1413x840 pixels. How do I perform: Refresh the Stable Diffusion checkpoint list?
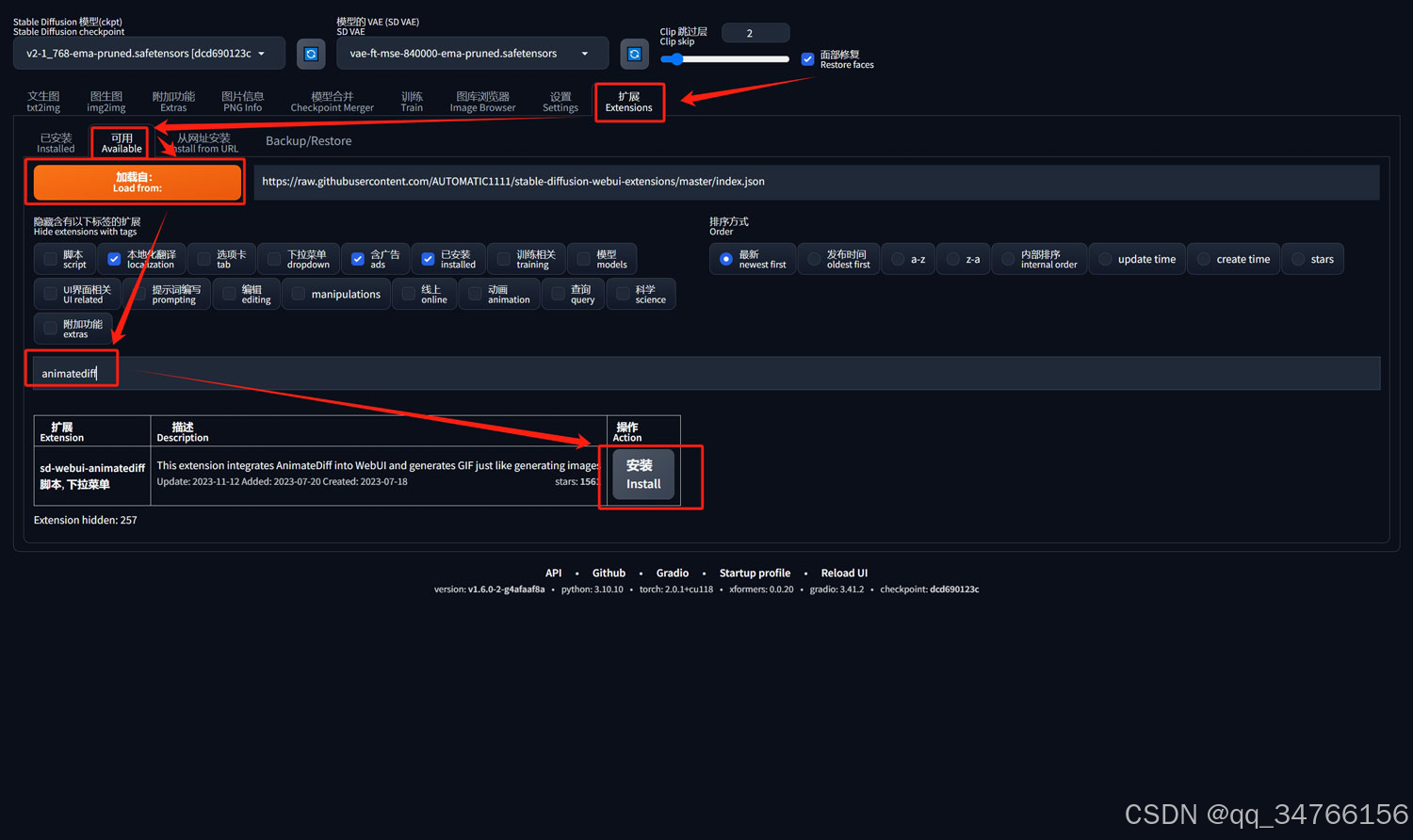tap(311, 54)
